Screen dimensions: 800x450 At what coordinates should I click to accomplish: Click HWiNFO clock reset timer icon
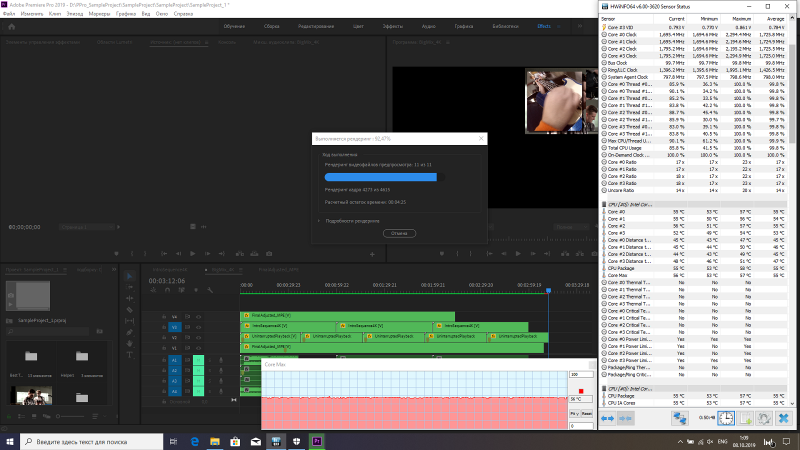point(726,418)
